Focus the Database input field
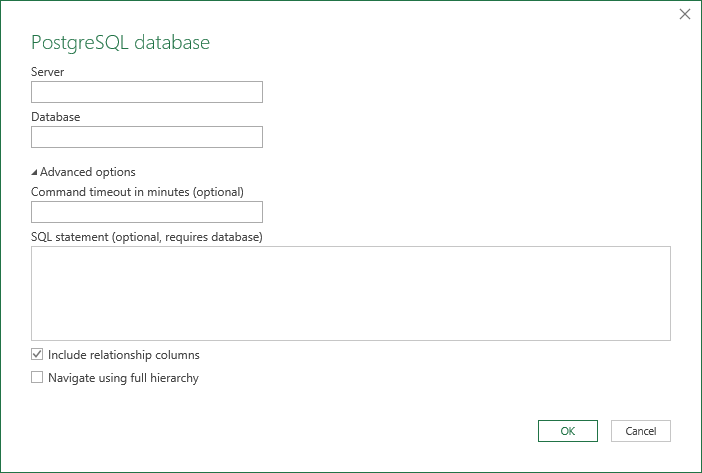Viewport: 702px width, 473px height. point(147,137)
